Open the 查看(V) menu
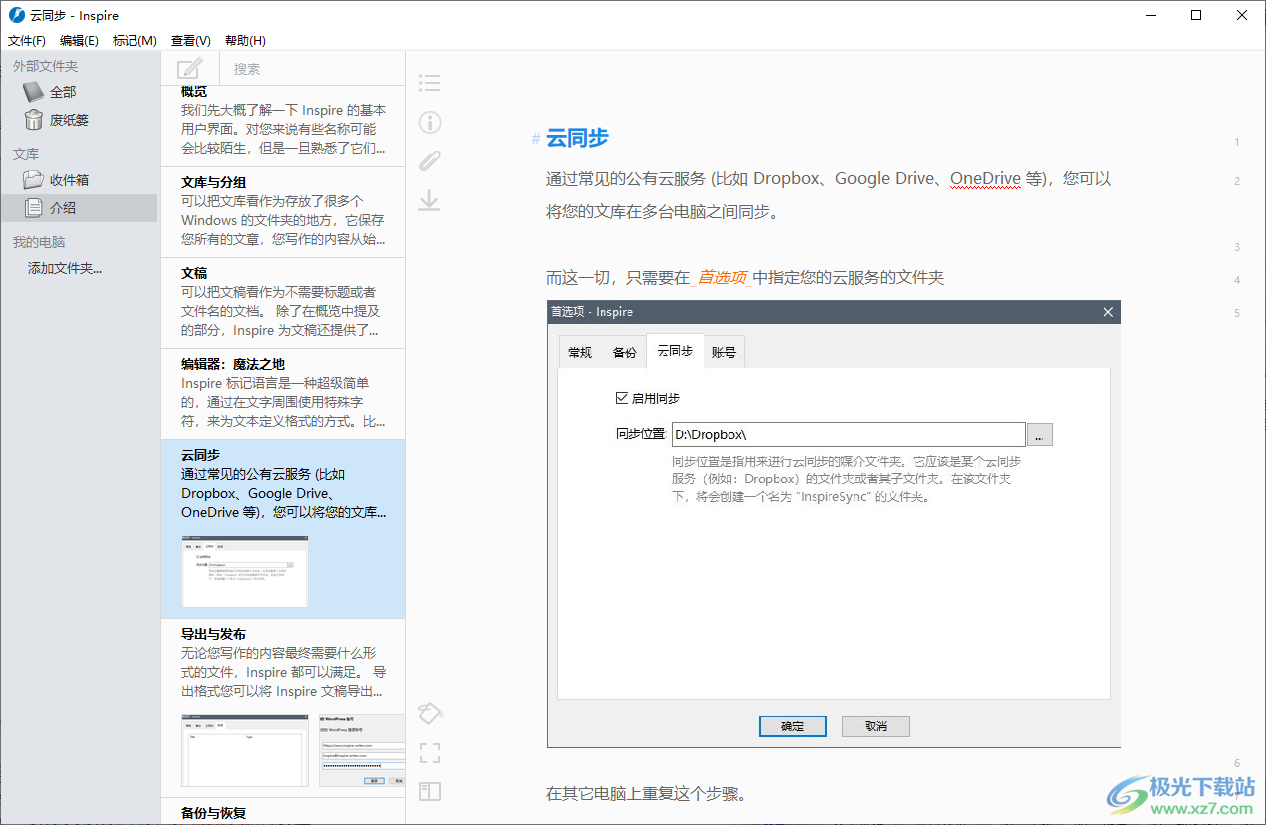This screenshot has height=825, width=1266. (x=190, y=41)
